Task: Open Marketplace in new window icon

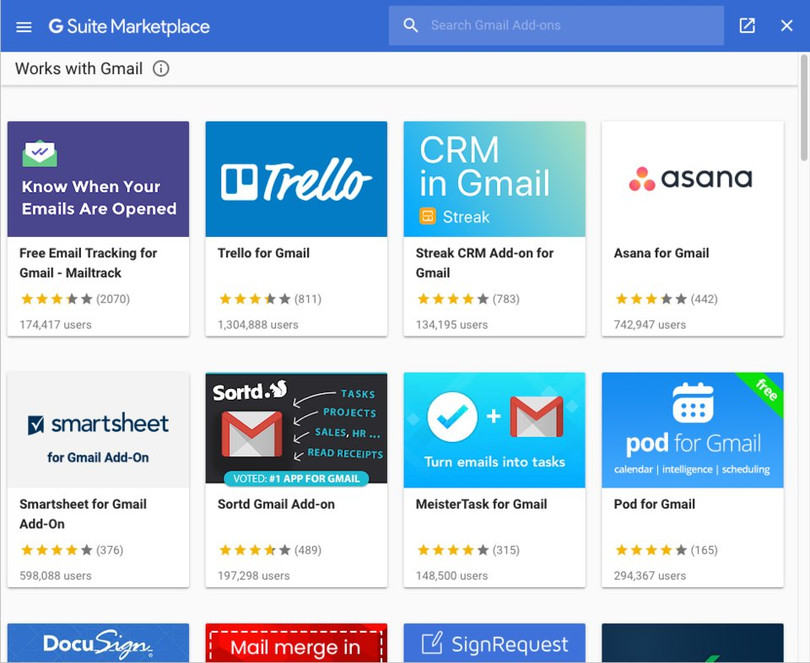Action: 747,26
